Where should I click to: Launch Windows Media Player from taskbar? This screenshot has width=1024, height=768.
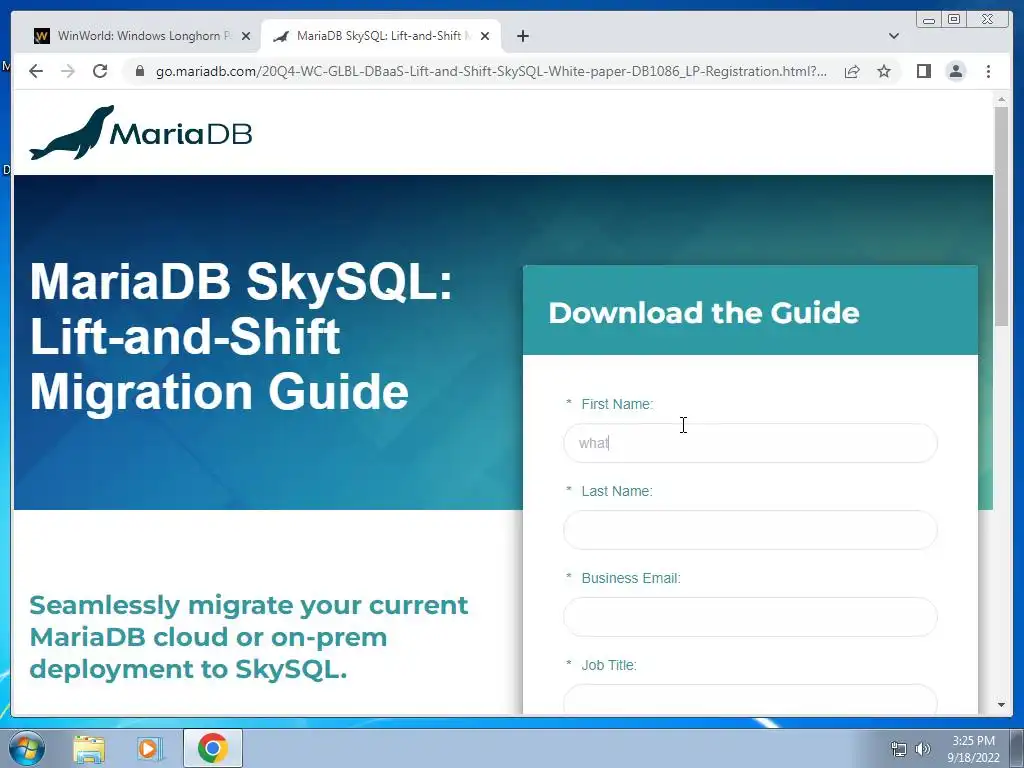149,748
